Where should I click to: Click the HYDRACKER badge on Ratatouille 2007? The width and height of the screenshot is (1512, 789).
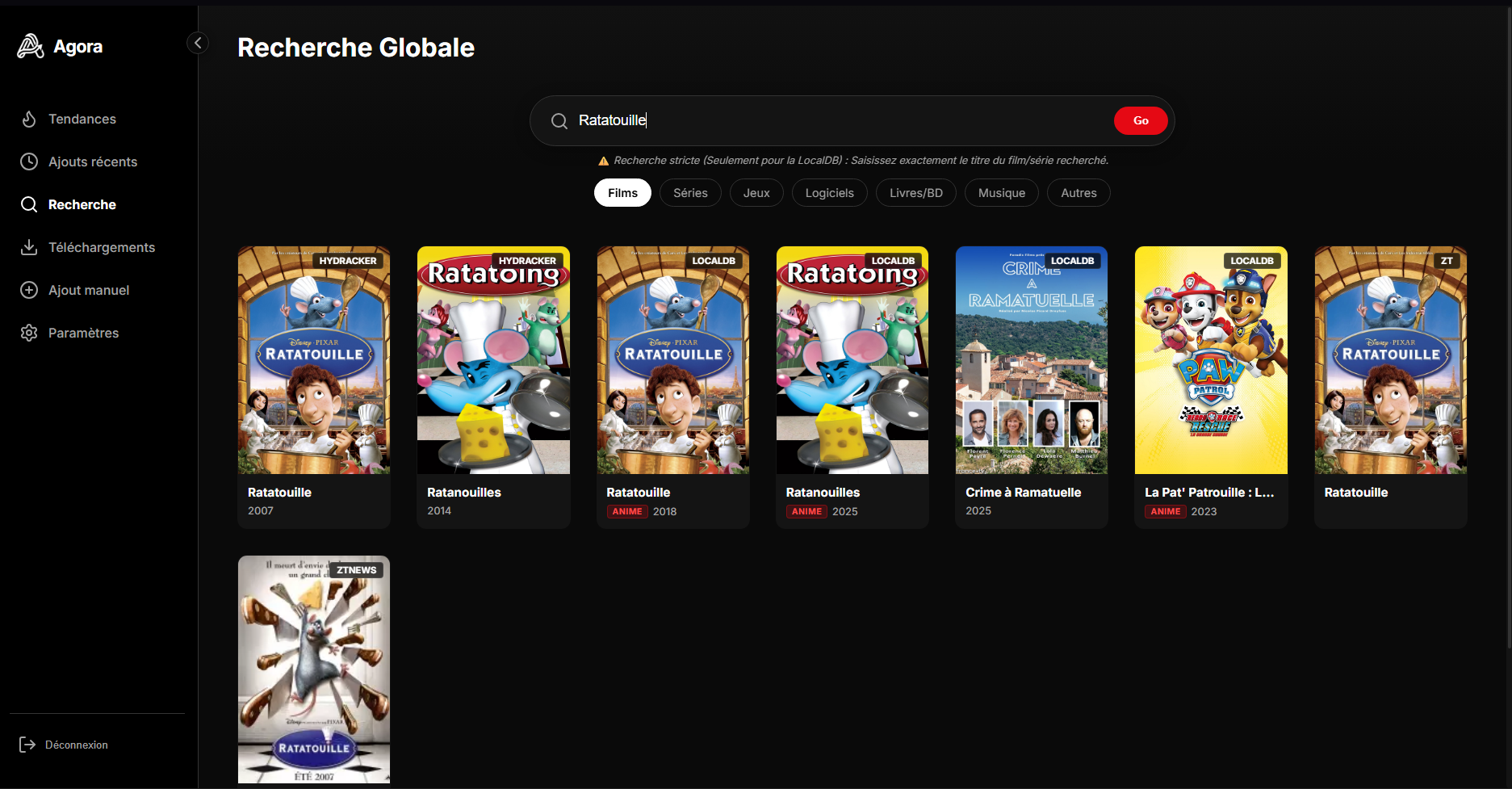pyautogui.click(x=348, y=261)
